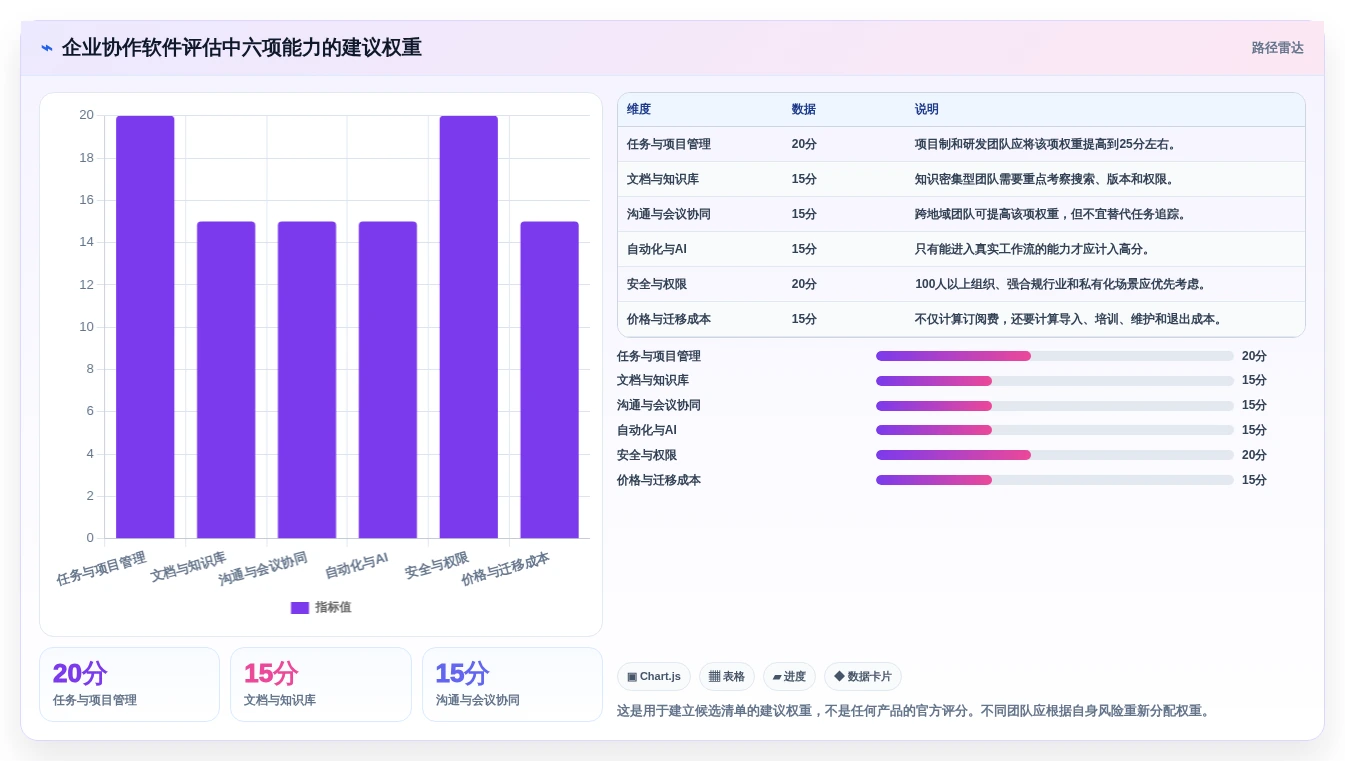Screen dimensions: 1345x761
Task: Click the 自动化与AI bar in the chart
Action: [x=388, y=380]
